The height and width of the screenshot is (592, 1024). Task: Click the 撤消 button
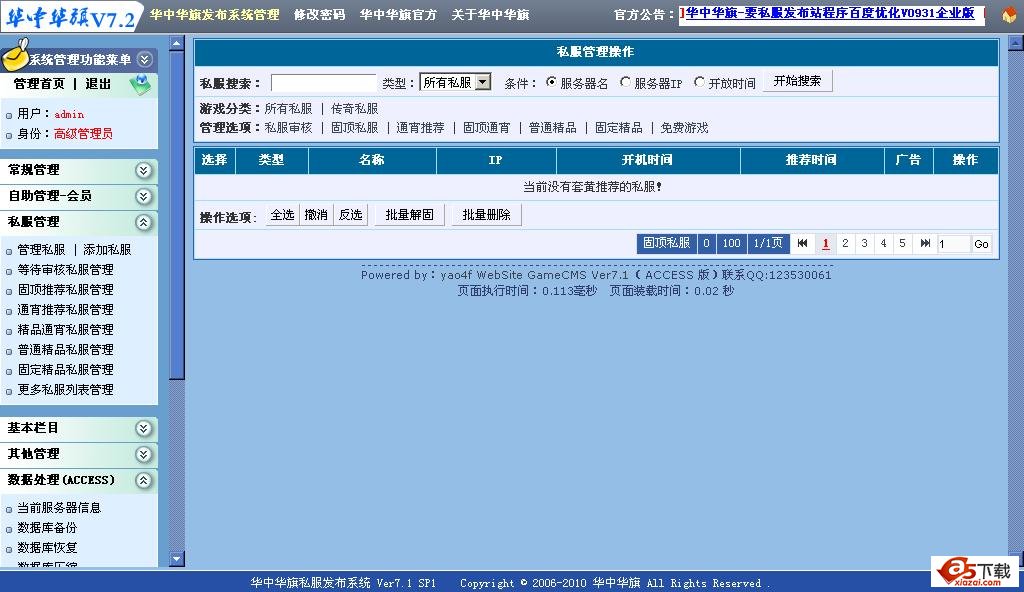(316, 215)
